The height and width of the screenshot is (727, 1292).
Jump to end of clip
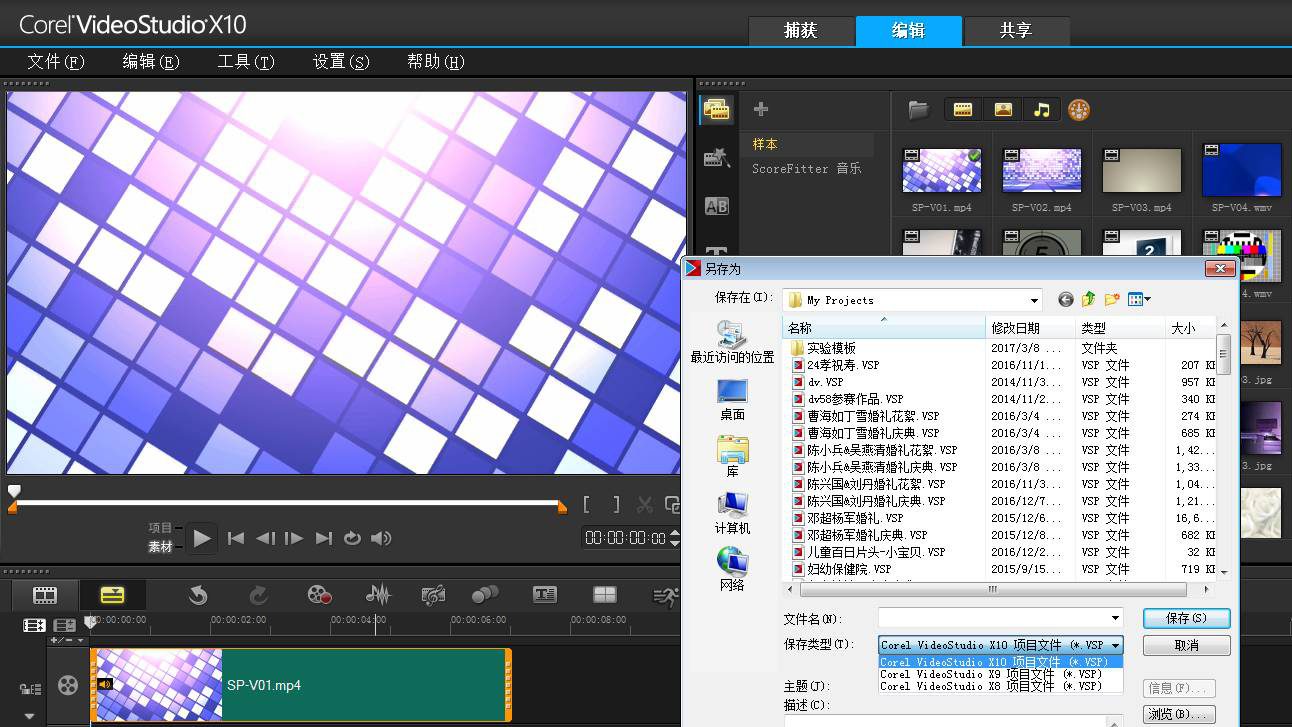click(323, 538)
